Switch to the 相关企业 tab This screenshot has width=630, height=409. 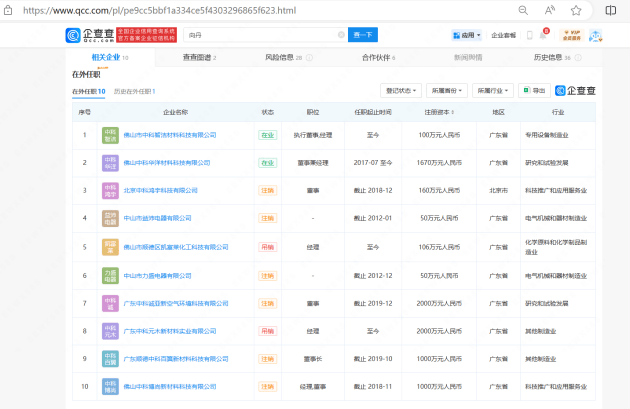click(x=110, y=57)
